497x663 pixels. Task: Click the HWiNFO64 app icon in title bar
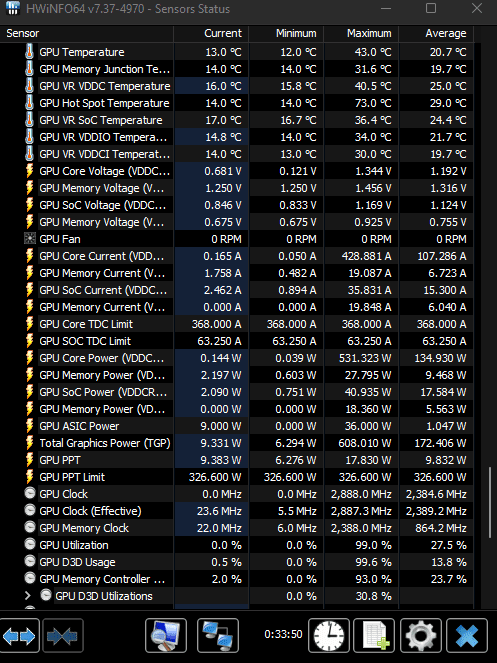pyautogui.click(x=13, y=8)
